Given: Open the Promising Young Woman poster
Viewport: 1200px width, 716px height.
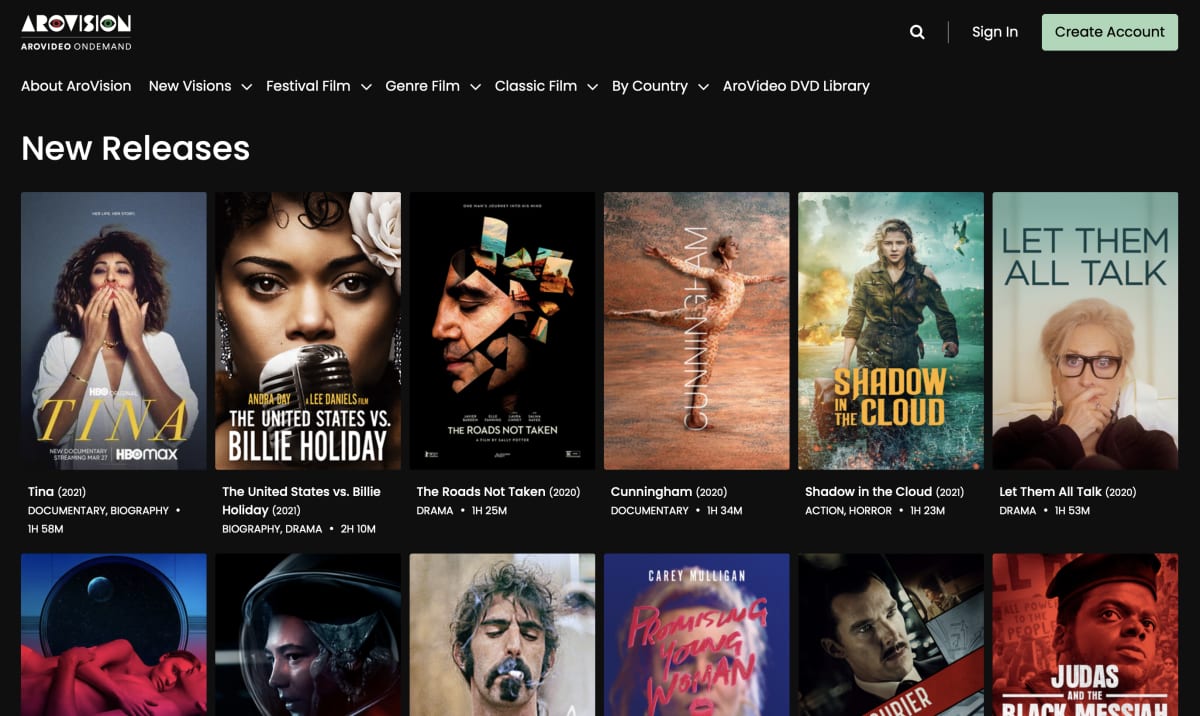Looking at the screenshot, I should click(x=697, y=635).
